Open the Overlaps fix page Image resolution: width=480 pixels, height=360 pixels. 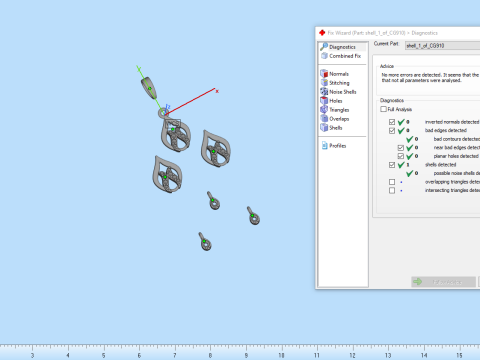[x=335, y=119]
